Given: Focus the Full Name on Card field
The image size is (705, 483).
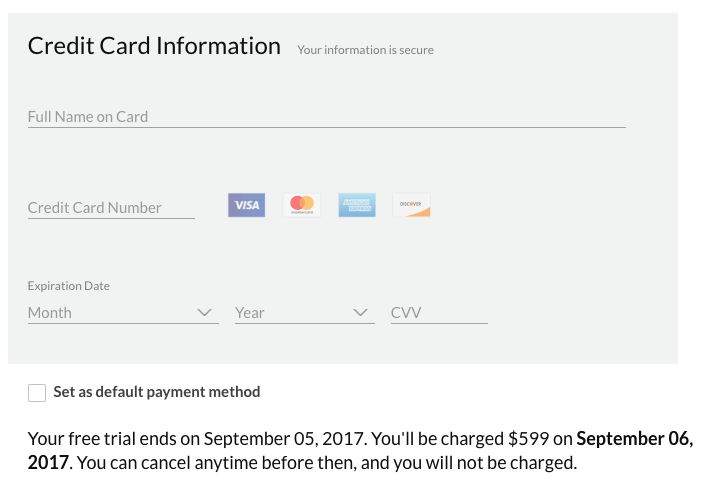Looking at the screenshot, I should click(327, 117).
